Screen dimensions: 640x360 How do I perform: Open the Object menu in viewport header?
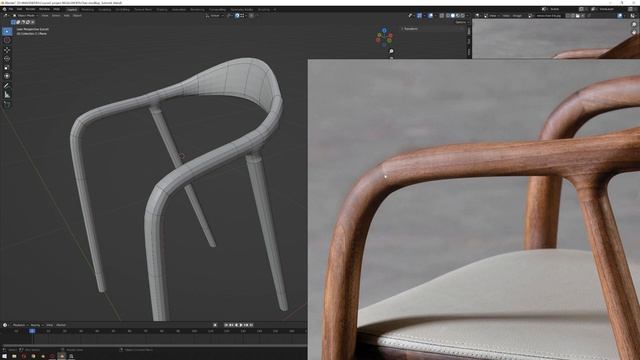coord(77,16)
